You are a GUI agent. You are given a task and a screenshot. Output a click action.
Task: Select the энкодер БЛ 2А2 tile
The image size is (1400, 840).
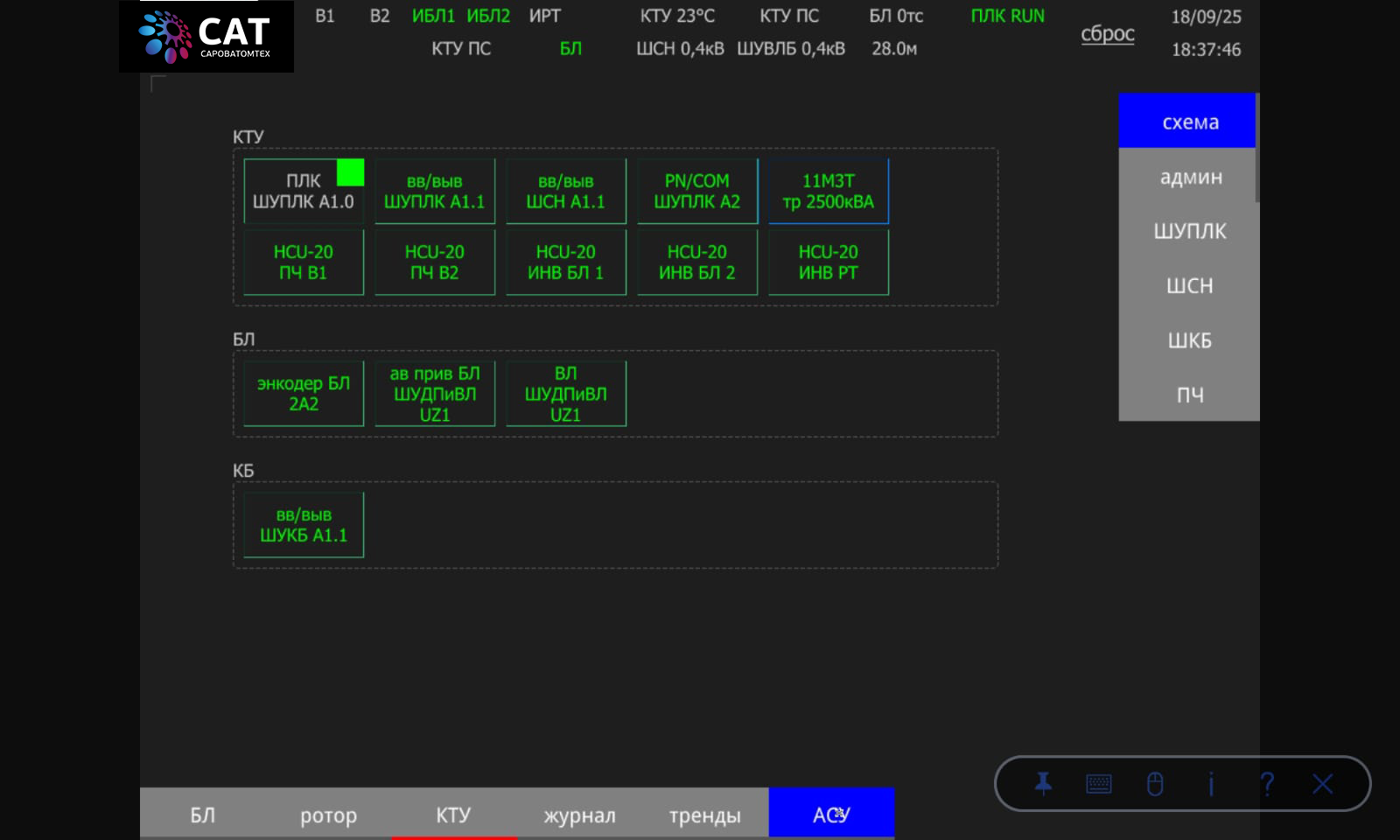pyautogui.click(x=304, y=393)
